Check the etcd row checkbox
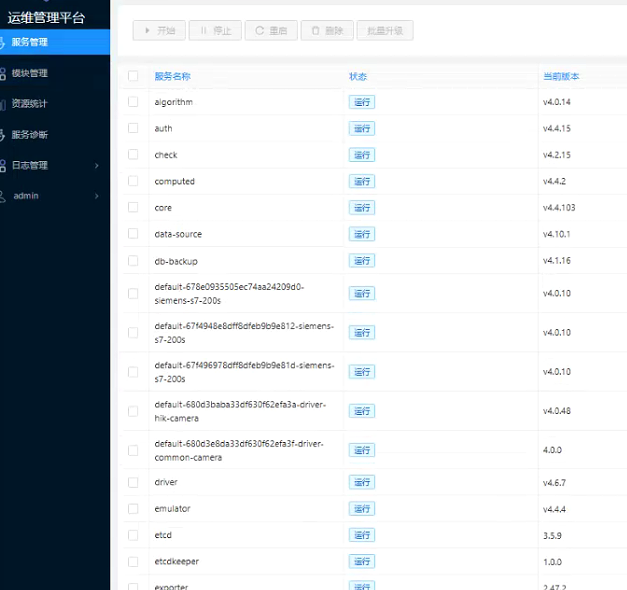 (x=133, y=535)
